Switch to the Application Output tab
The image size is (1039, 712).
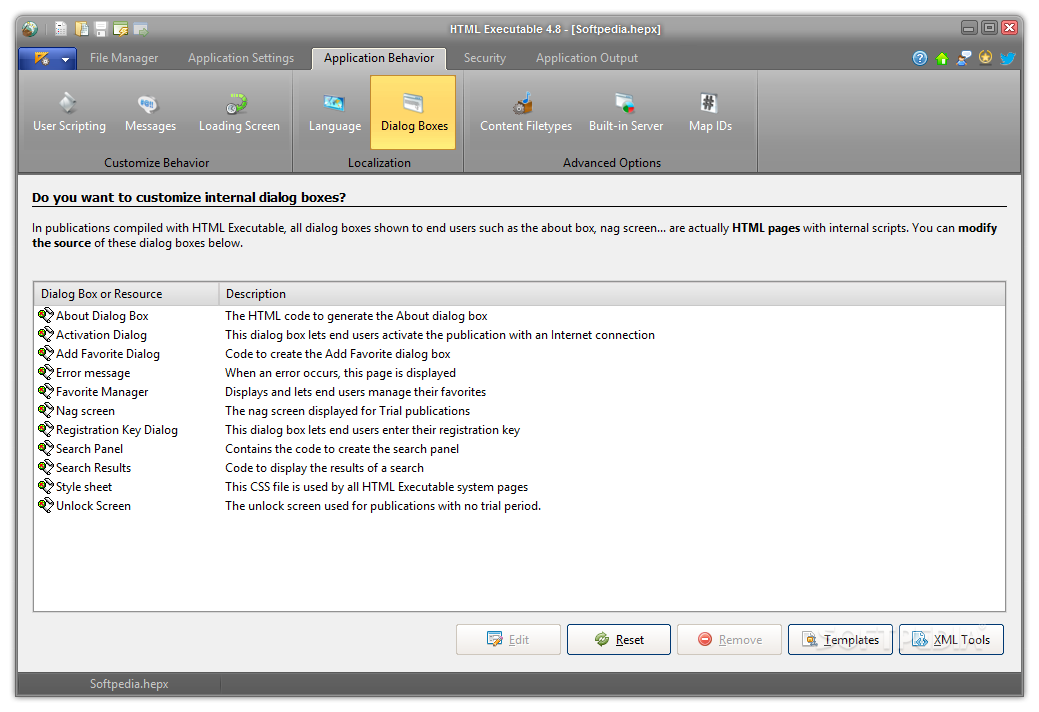[586, 58]
